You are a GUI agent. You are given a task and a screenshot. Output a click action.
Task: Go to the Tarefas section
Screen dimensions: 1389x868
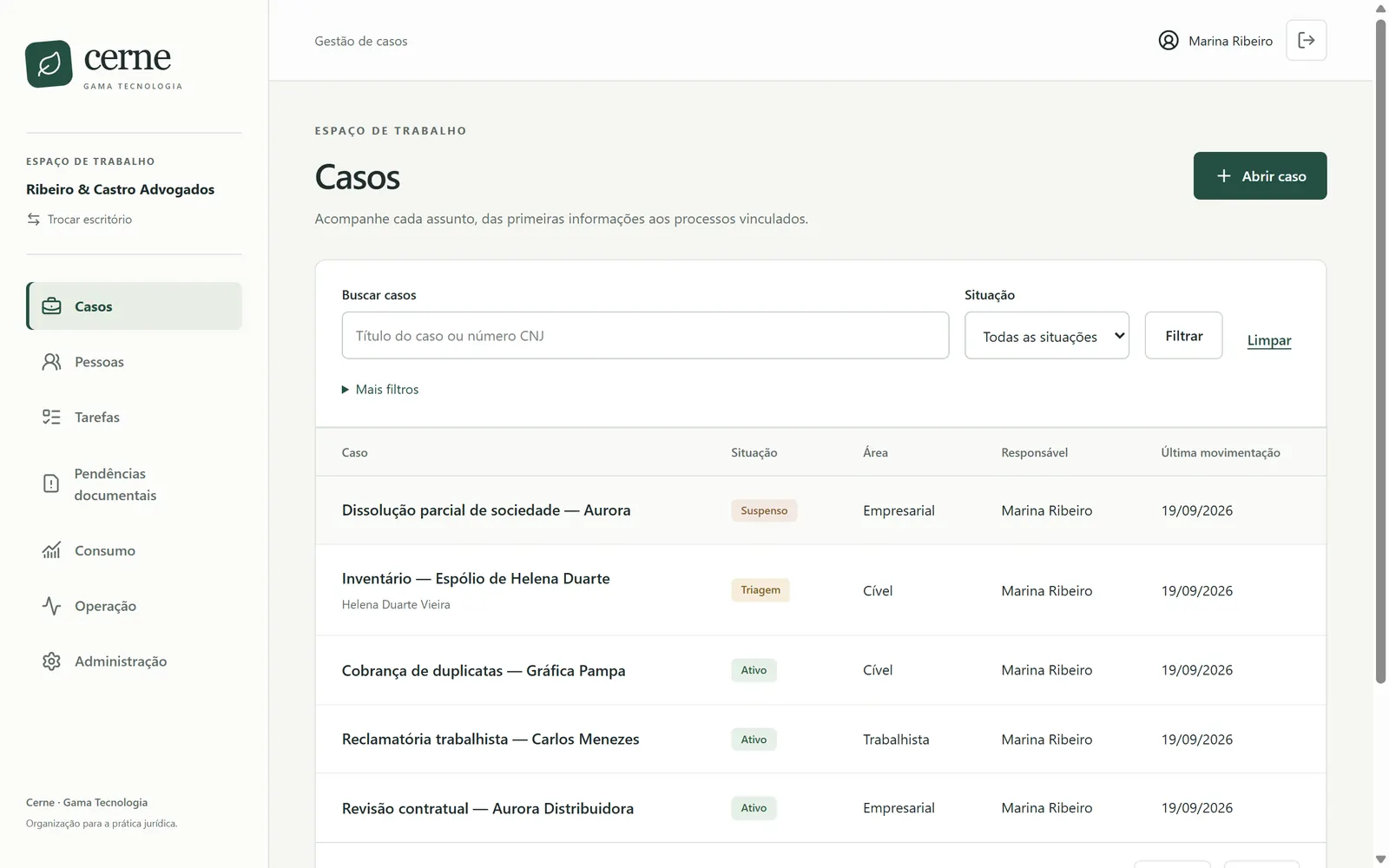134,418
